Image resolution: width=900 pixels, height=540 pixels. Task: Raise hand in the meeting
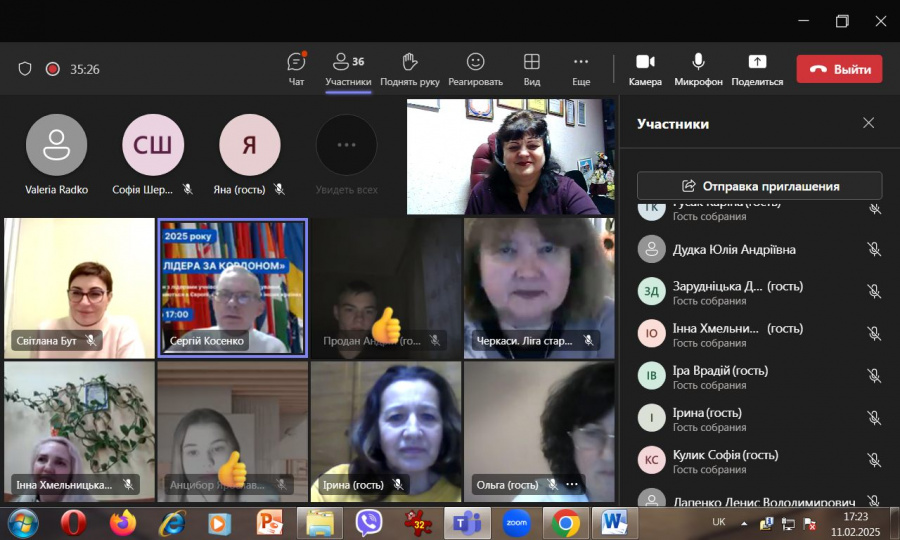coord(409,69)
